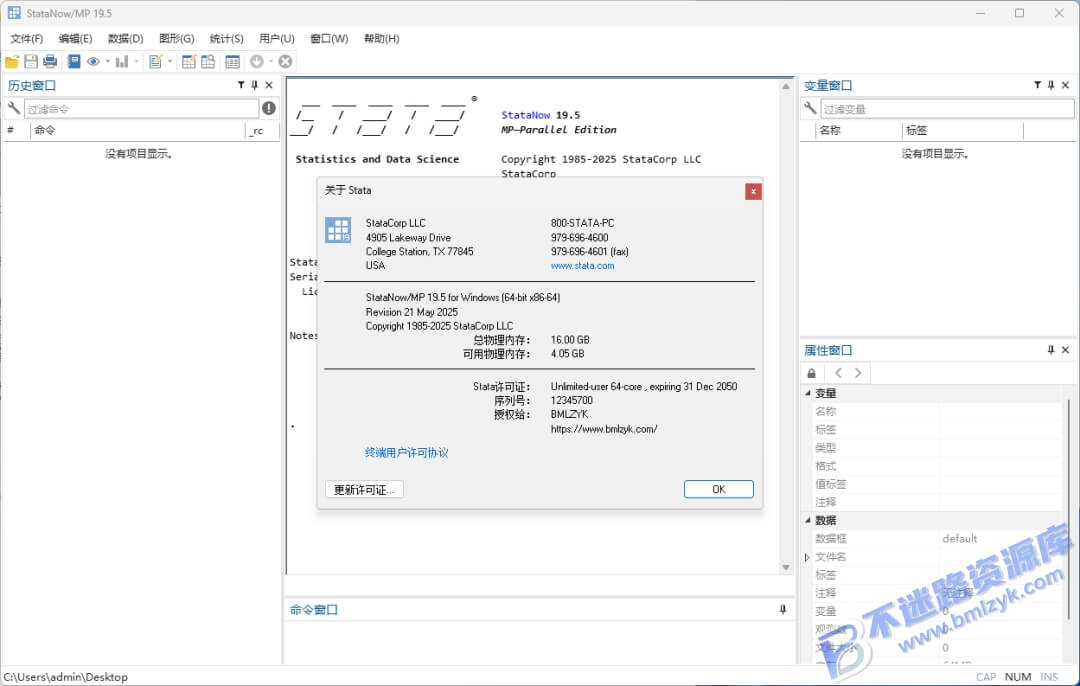1080x686 pixels.
Task: Click the wrench icon in variables filter
Action: (811, 108)
